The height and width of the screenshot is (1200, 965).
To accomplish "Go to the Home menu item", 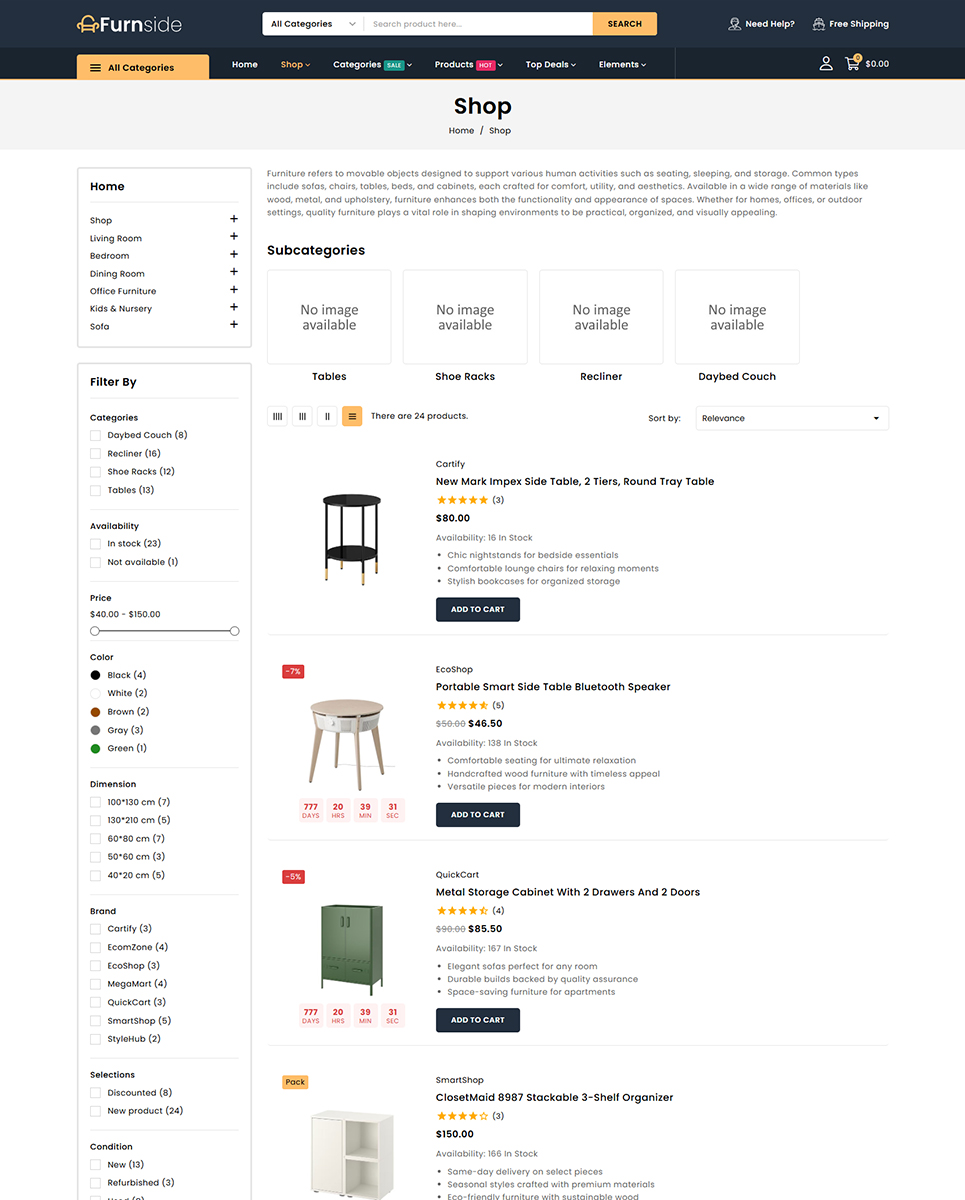I will click(x=245, y=65).
